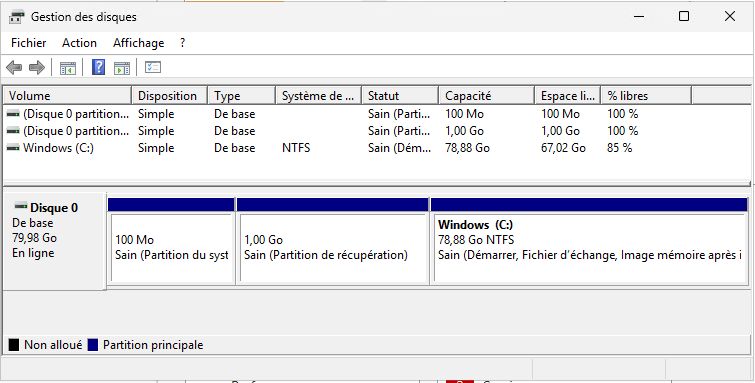
Task: Sort by the Système de ... column header
Action: (319, 96)
